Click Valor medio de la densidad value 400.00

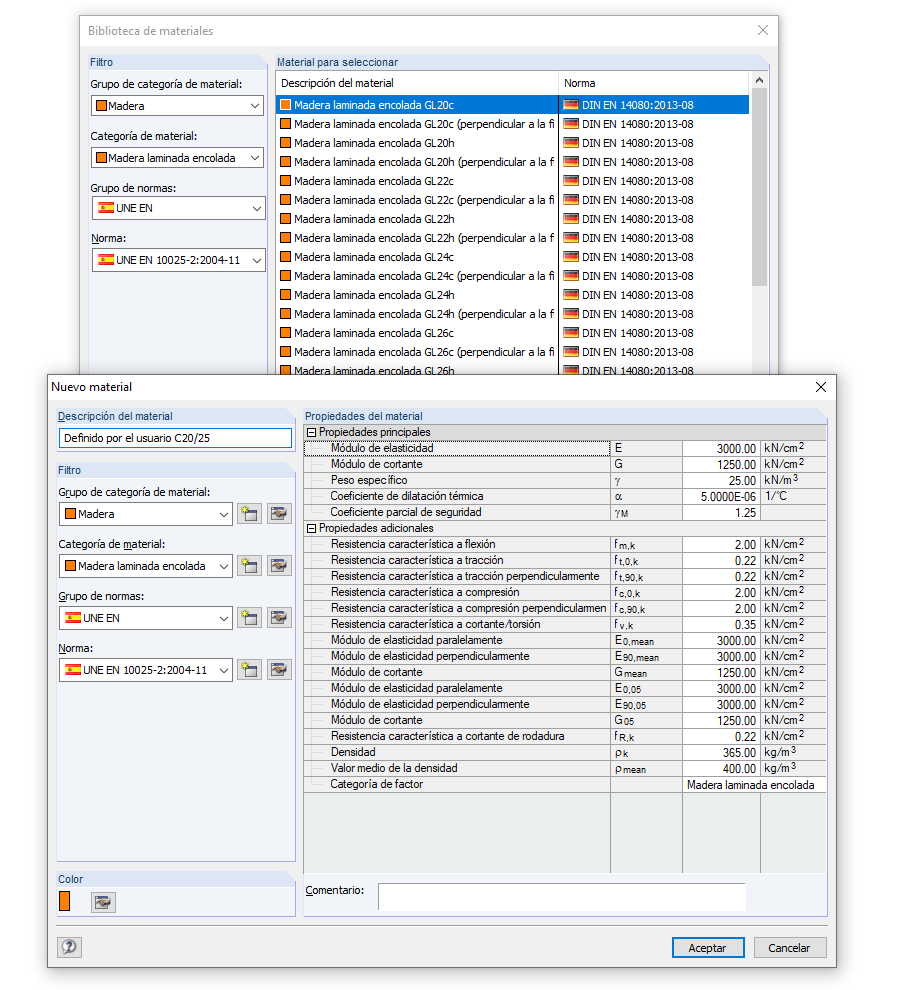tap(721, 768)
